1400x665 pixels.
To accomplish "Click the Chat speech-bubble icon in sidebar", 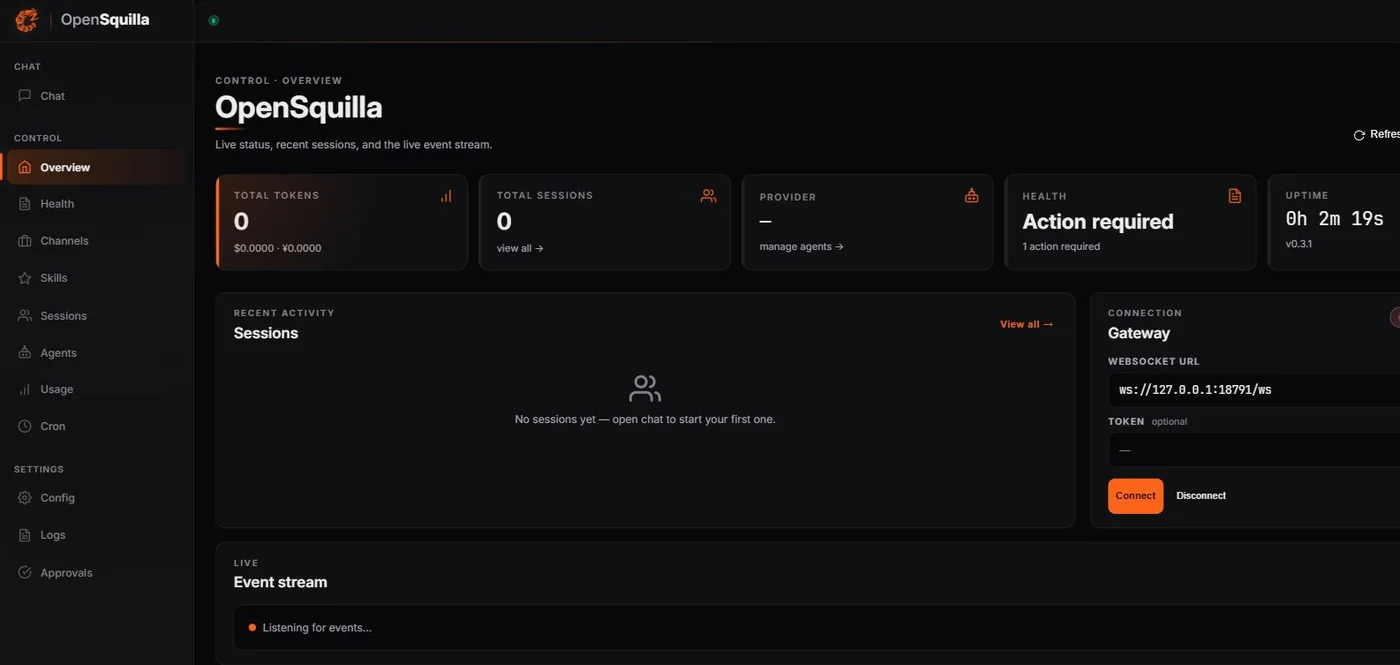I will 25,96.
